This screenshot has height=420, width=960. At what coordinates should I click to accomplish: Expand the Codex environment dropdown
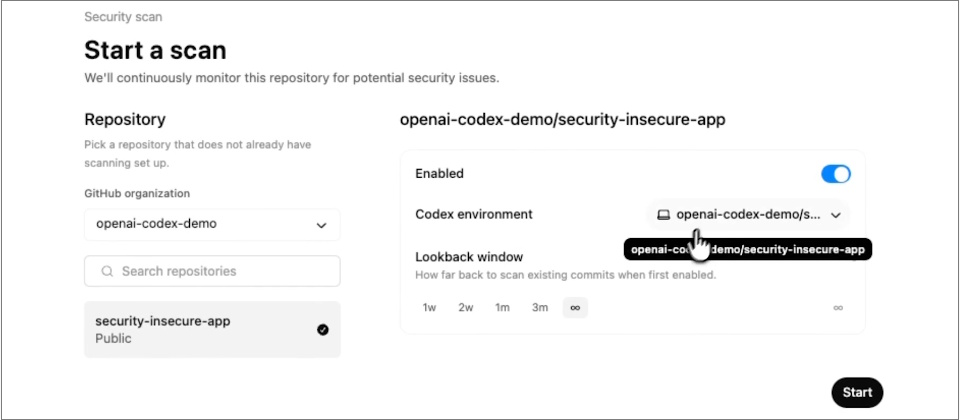click(748, 214)
